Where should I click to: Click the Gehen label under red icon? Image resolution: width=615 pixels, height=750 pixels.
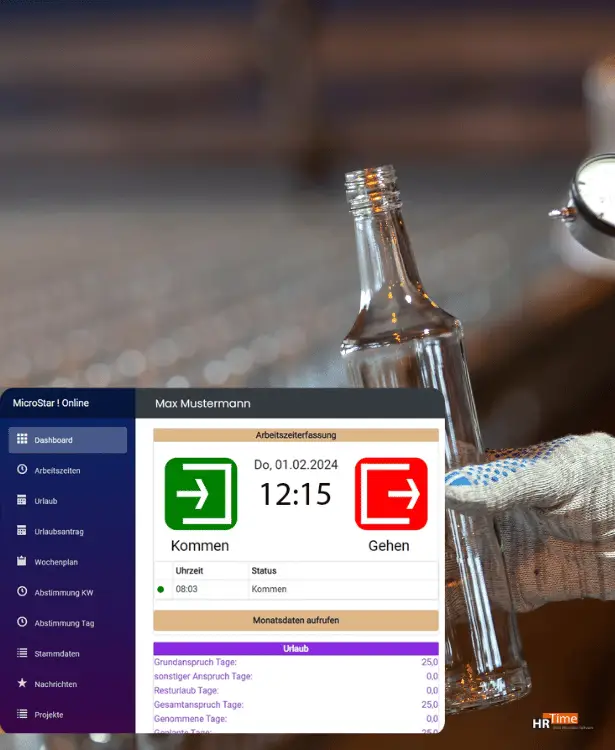pos(389,545)
